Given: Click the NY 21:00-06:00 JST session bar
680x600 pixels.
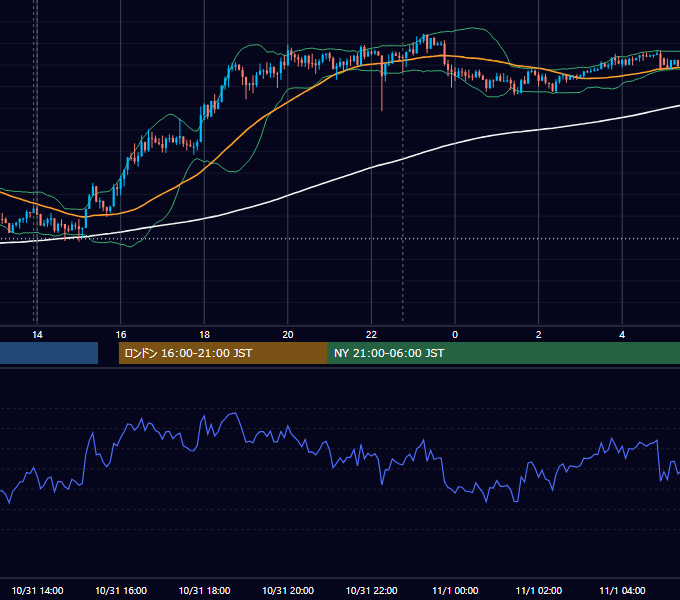Looking at the screenshot, I should tap(503, 353).
